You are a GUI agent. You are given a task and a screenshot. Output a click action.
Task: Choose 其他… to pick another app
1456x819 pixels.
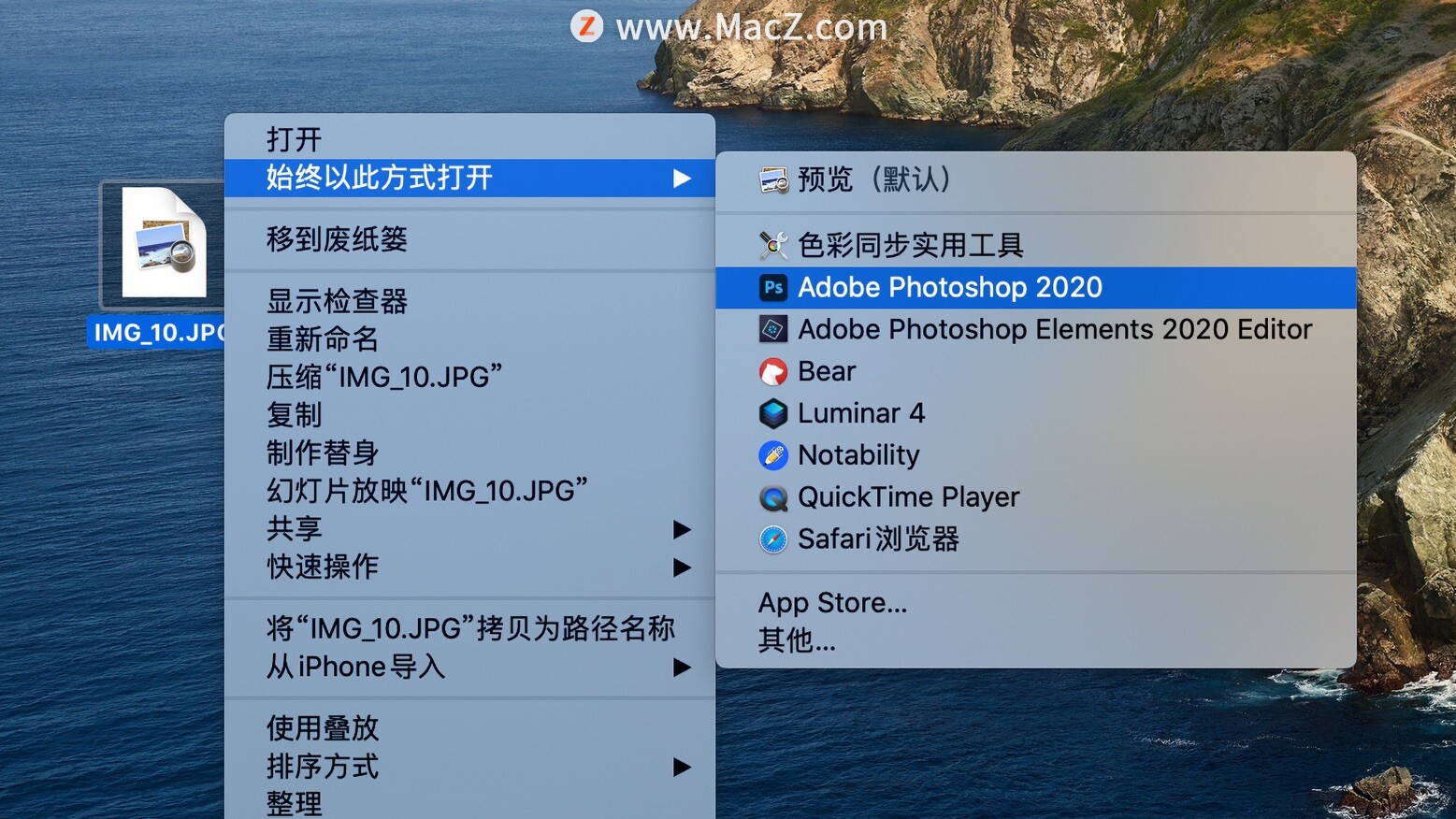[x=1036, y=640]
